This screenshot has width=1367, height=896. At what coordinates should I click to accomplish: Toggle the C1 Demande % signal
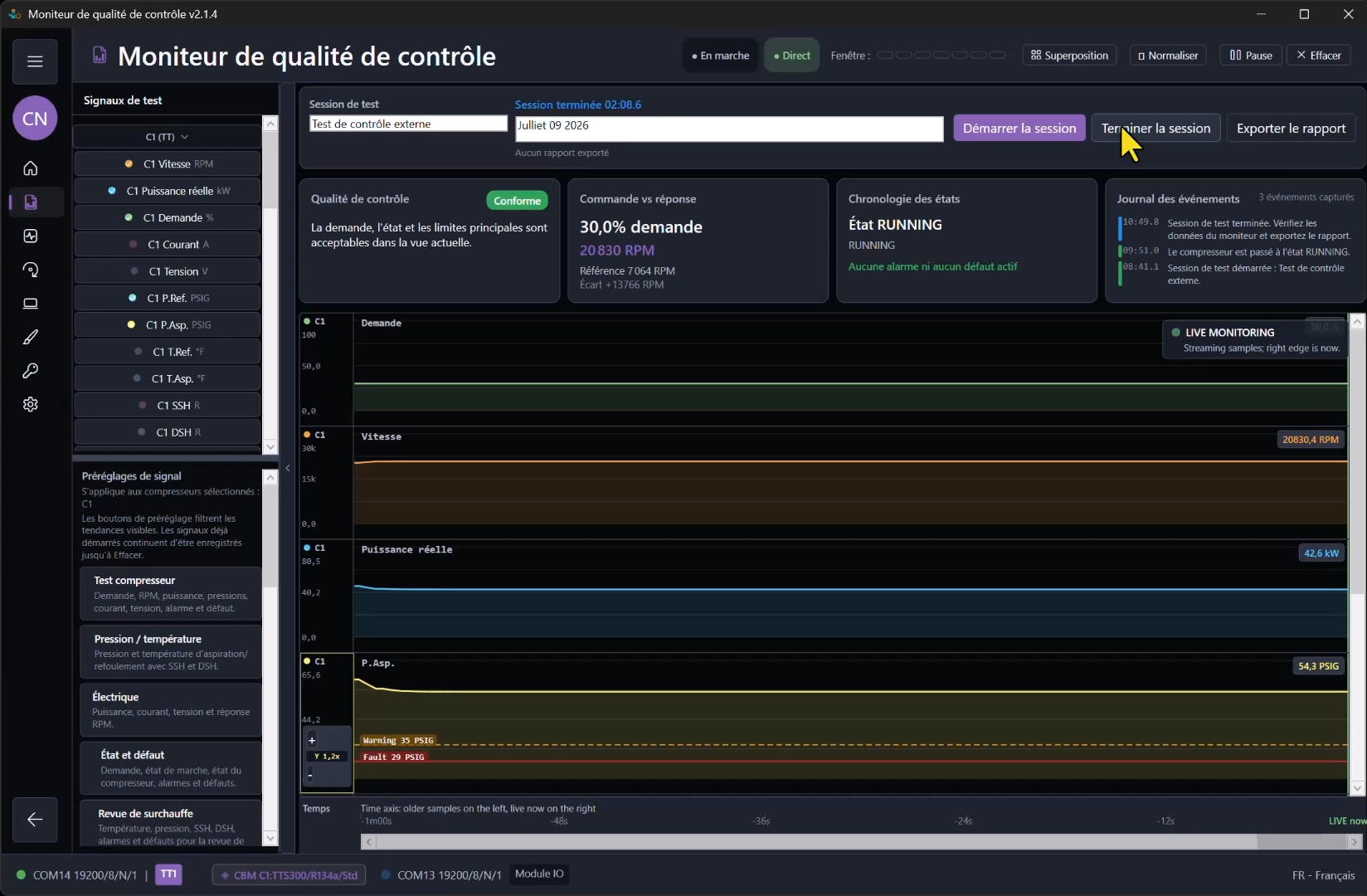click(168, 217)
